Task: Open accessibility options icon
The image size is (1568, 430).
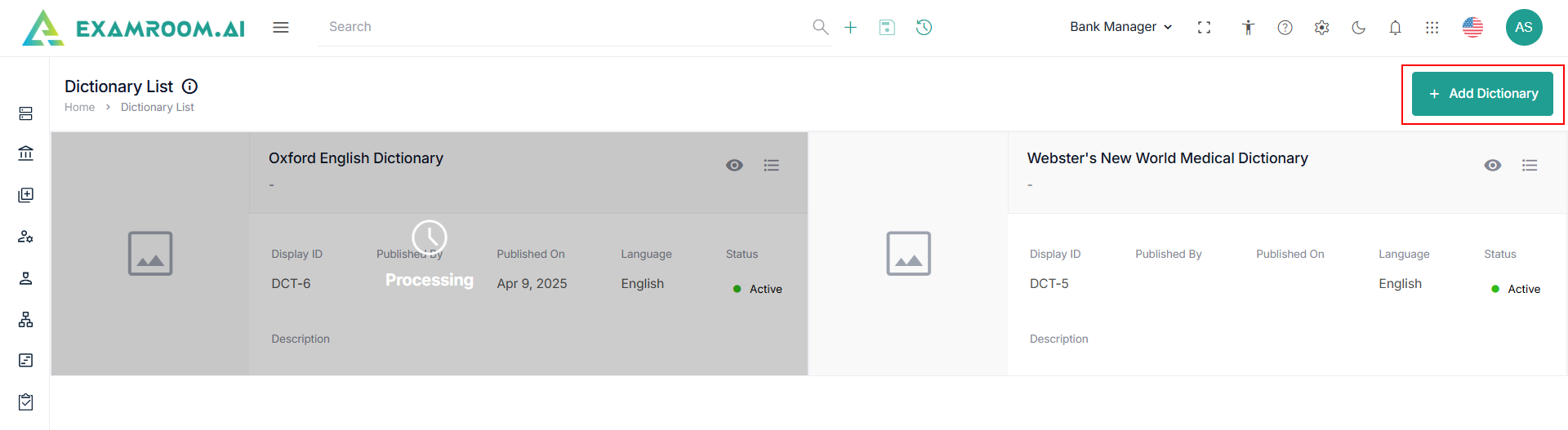Action: click(1248, 28)
